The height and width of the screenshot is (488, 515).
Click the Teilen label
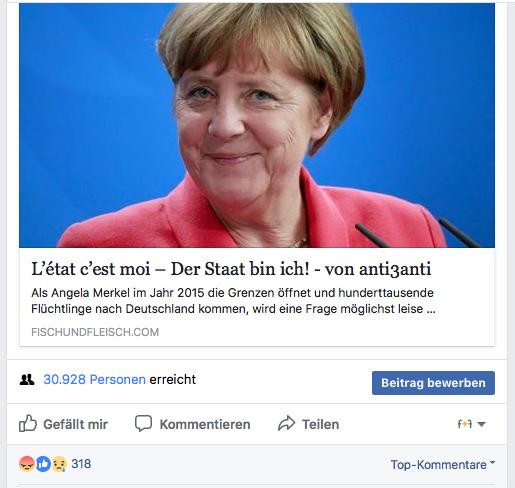[320, 424]
